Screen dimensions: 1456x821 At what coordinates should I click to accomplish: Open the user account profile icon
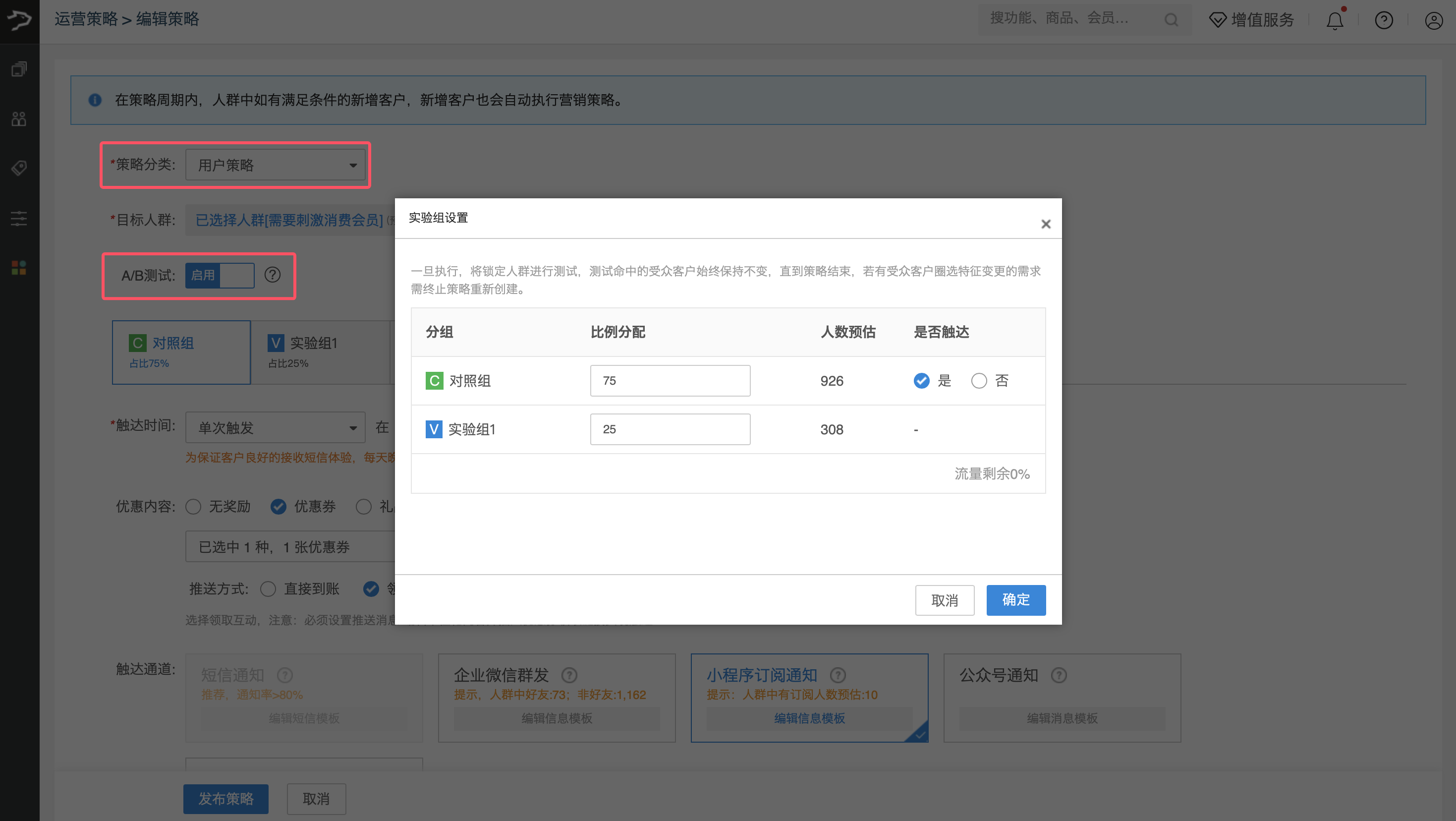[x=1433, y=21]
